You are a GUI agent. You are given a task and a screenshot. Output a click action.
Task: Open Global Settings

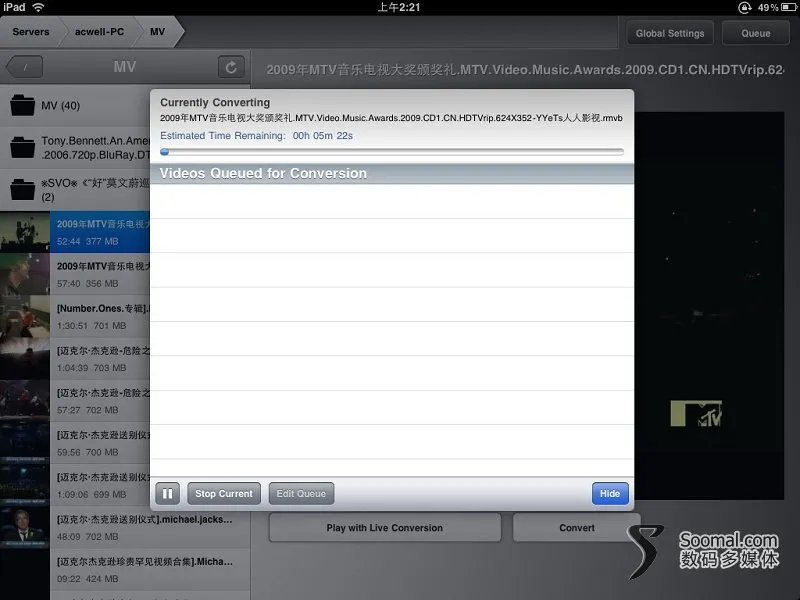pos(669,33)
